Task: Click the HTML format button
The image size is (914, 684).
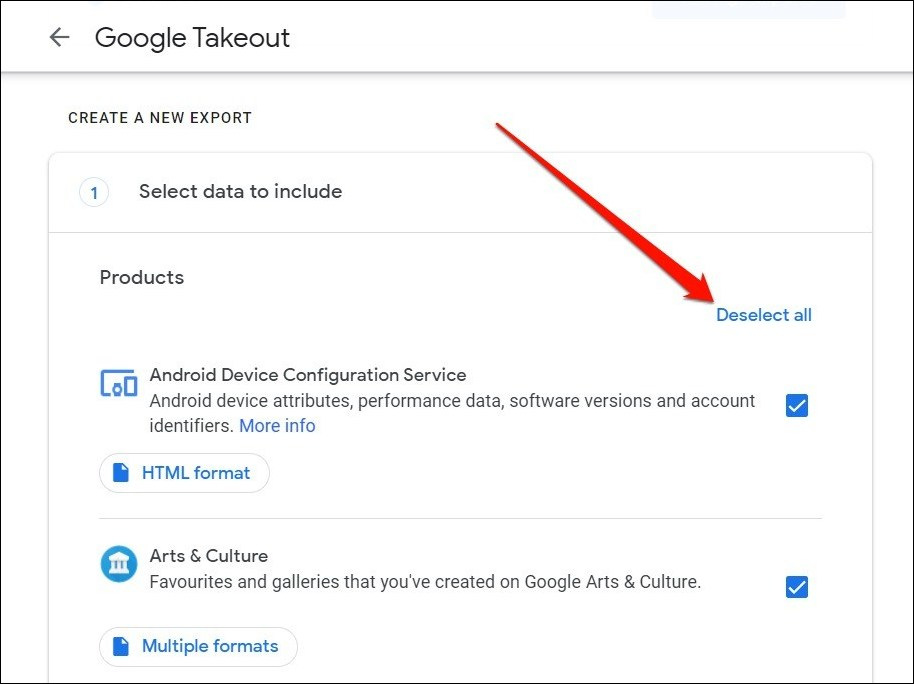Action: click(184, 473)
